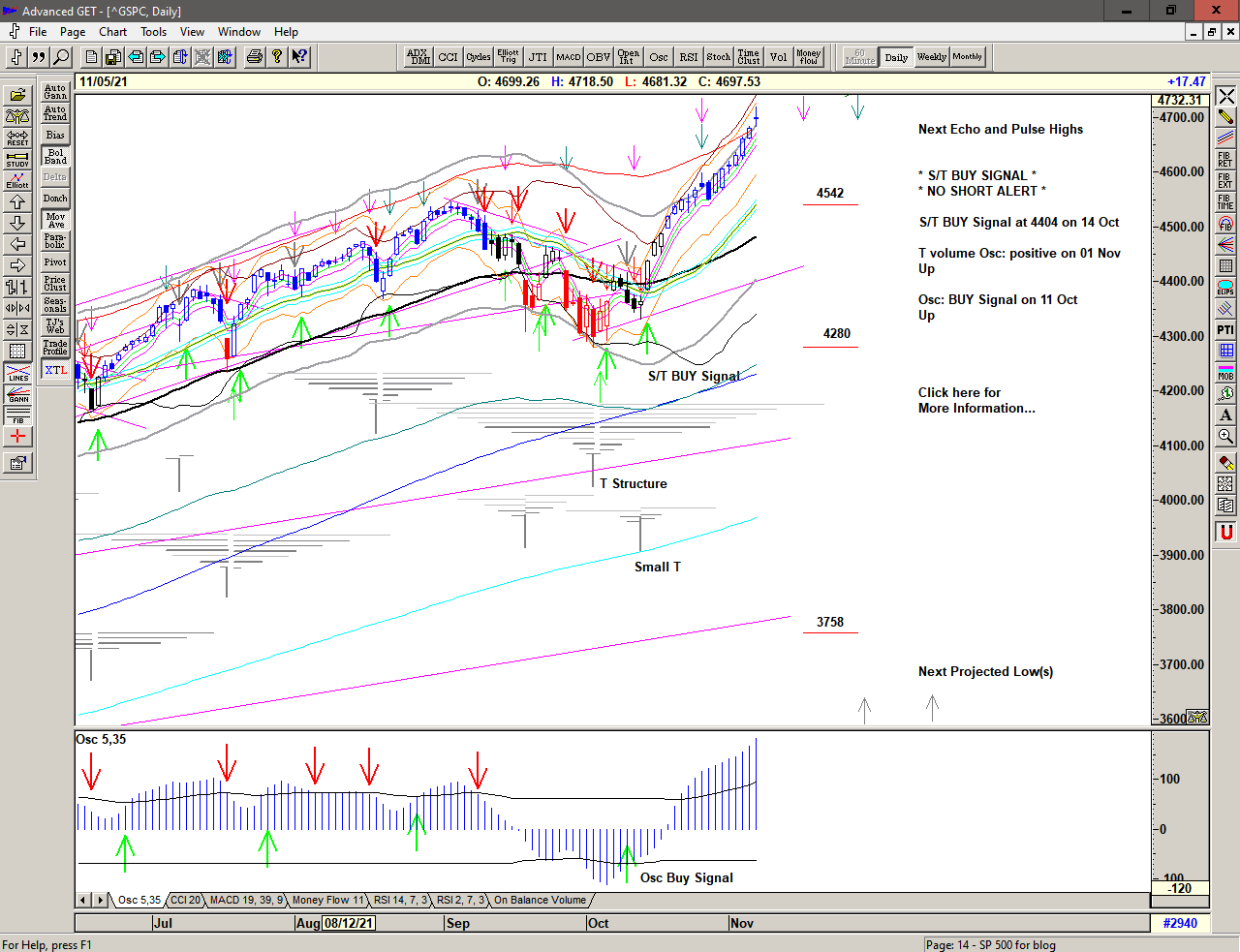
Task: Click the GANN angles tool icon
Action: [17, 394]
